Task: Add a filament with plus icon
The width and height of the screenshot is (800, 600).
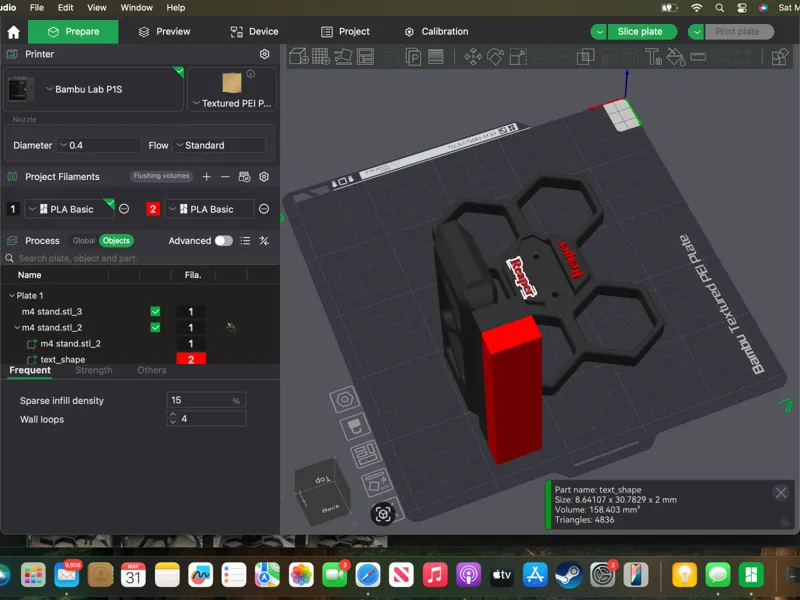Action: click(206, 177)
